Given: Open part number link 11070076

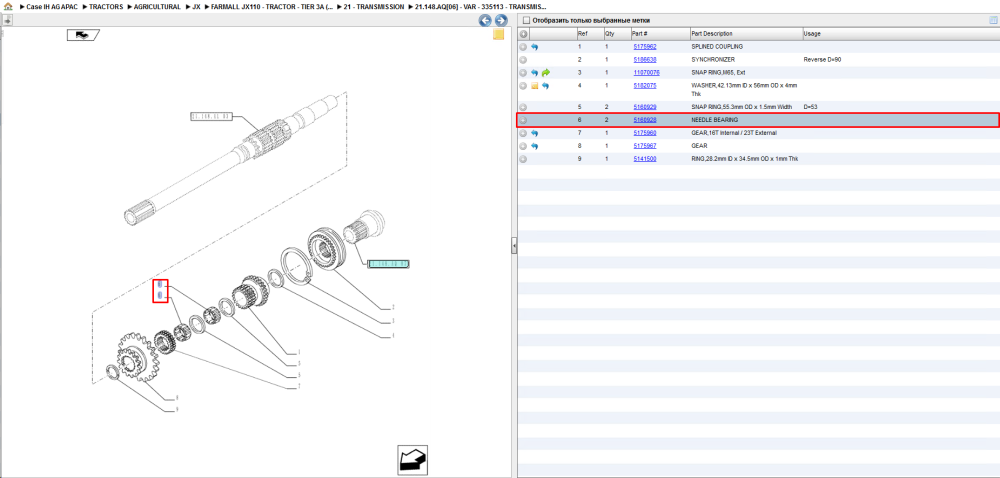Looking at the screenshot, I should tap(646, 73).
